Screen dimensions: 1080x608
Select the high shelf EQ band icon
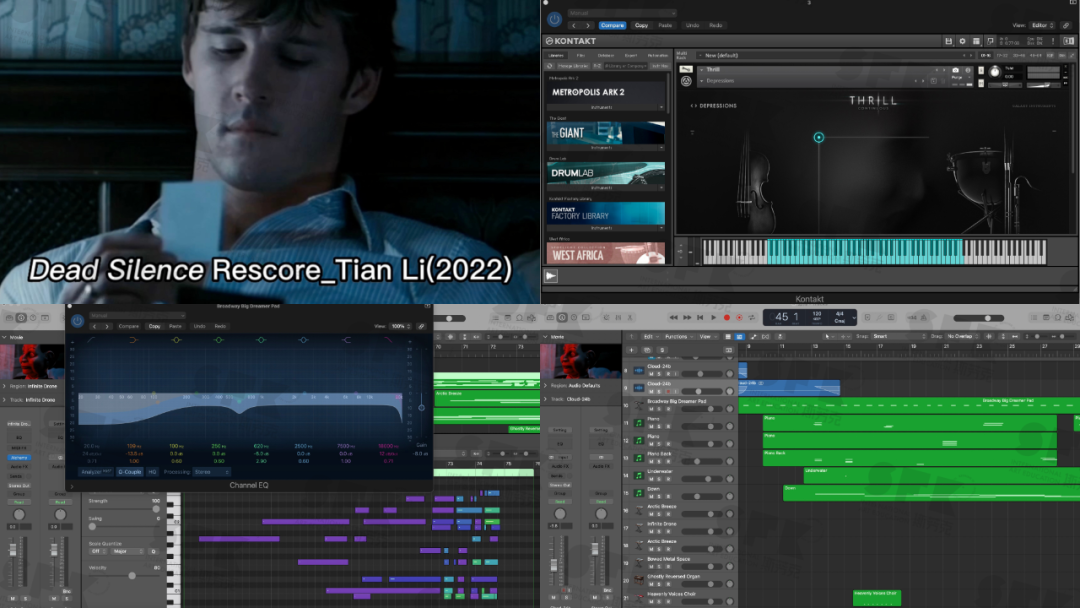click(x=346, y=340)
